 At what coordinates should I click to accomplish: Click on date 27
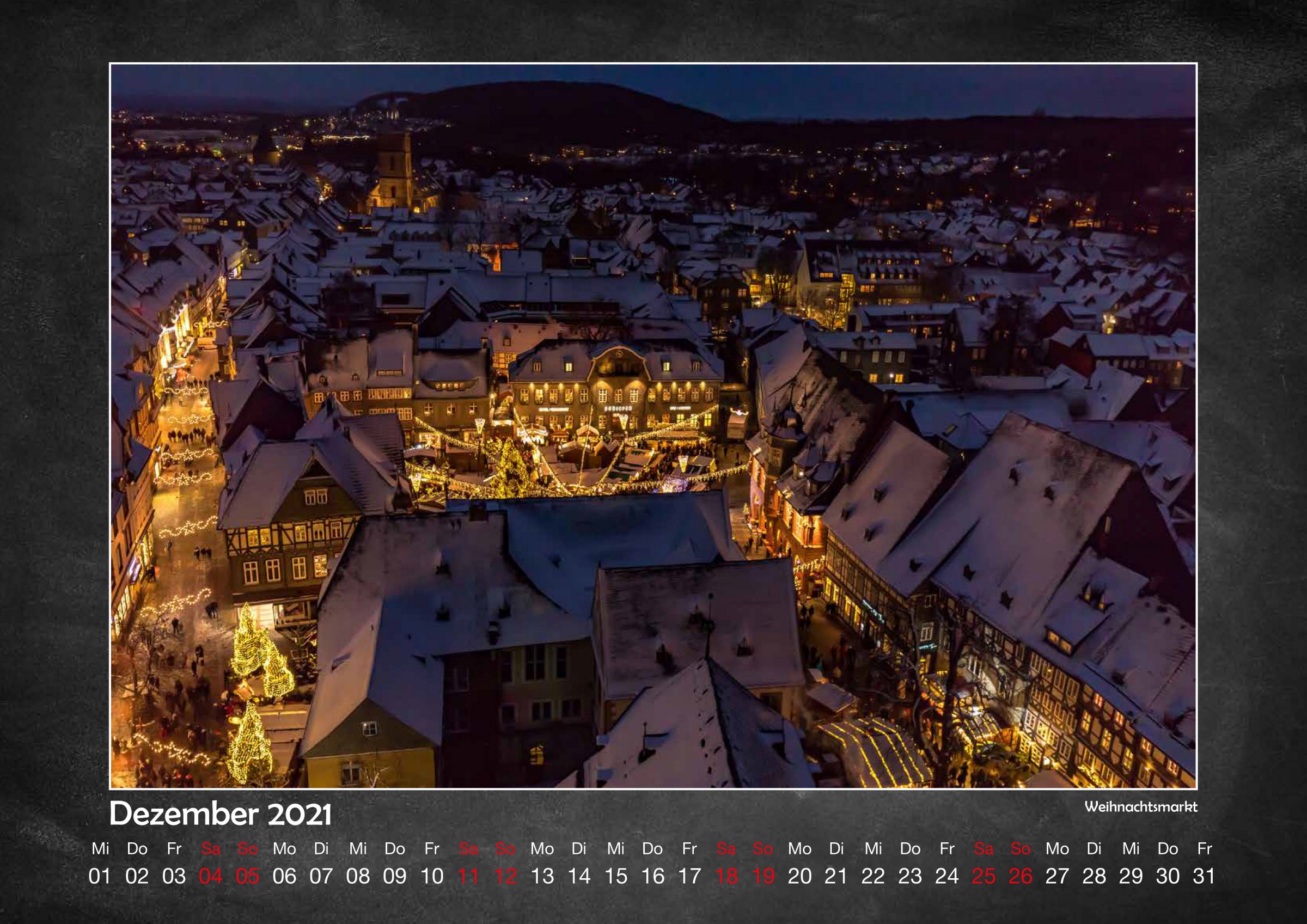point(1057,876)
